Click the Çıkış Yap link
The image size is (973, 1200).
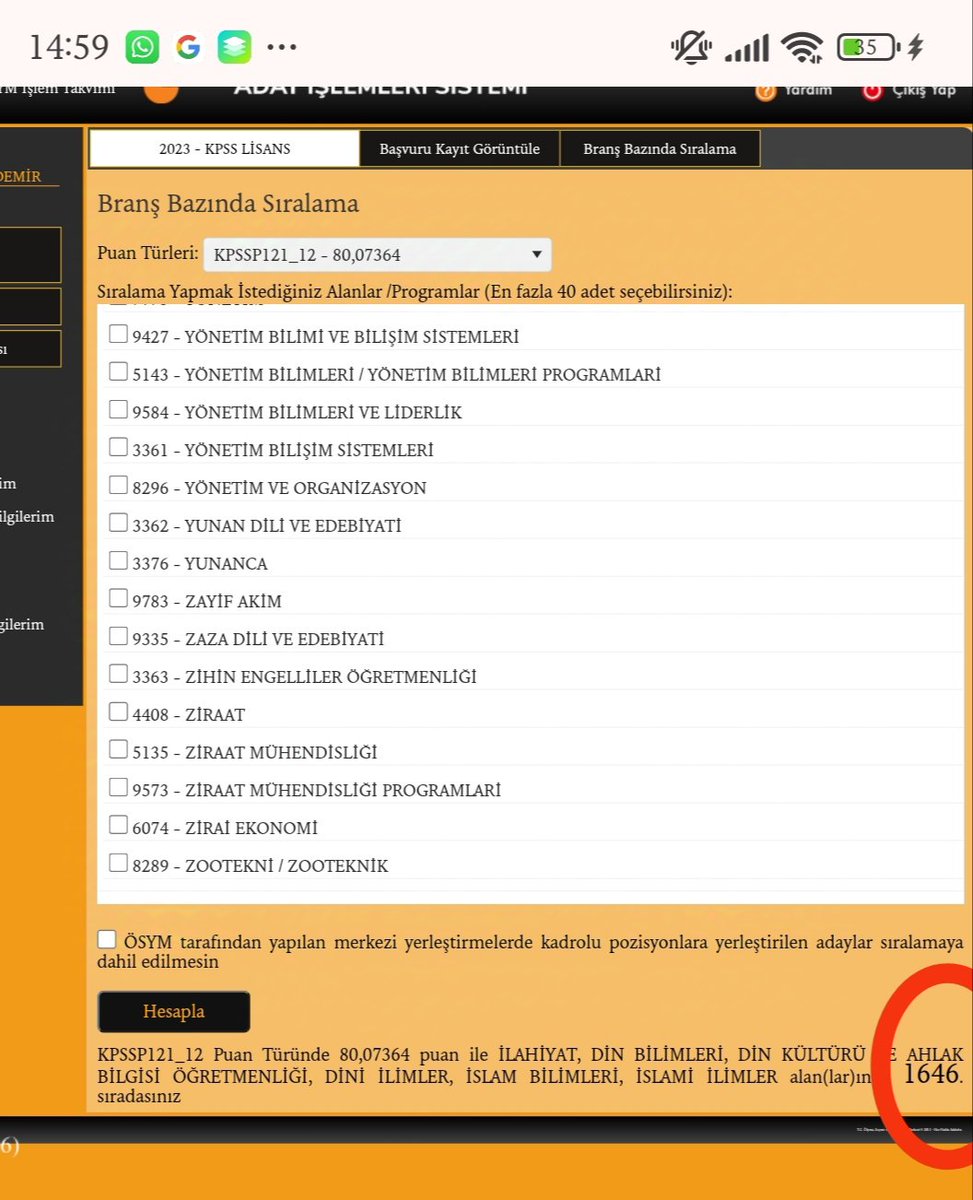tap(924, 90)
